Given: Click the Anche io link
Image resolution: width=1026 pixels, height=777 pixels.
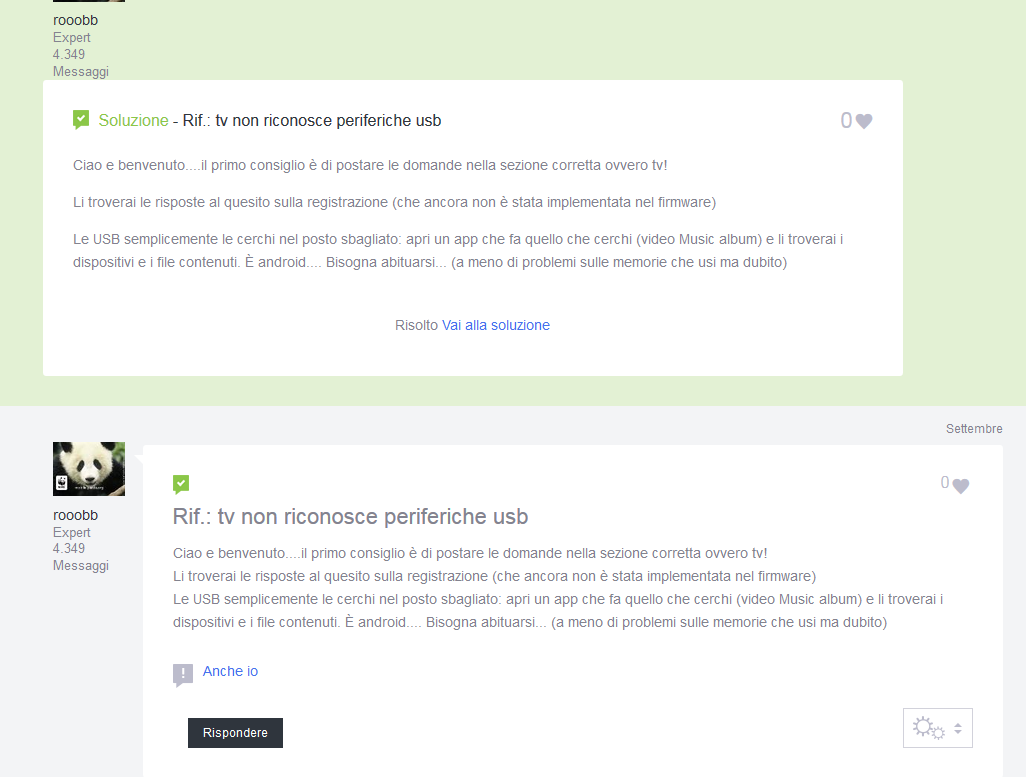Looking at the screenshot, I should coord(230,671).
